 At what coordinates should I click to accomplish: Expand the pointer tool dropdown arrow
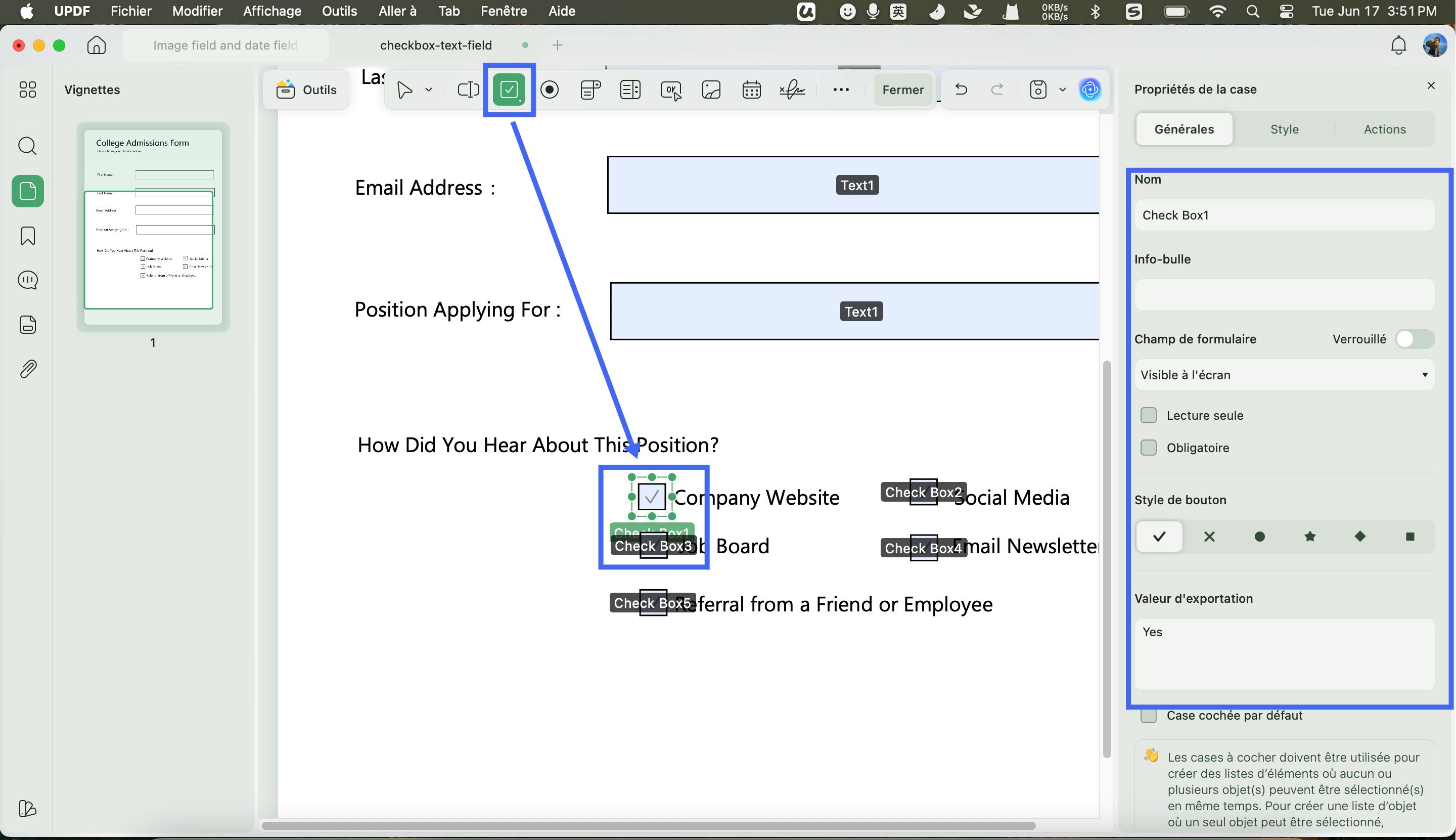(428, 90)
